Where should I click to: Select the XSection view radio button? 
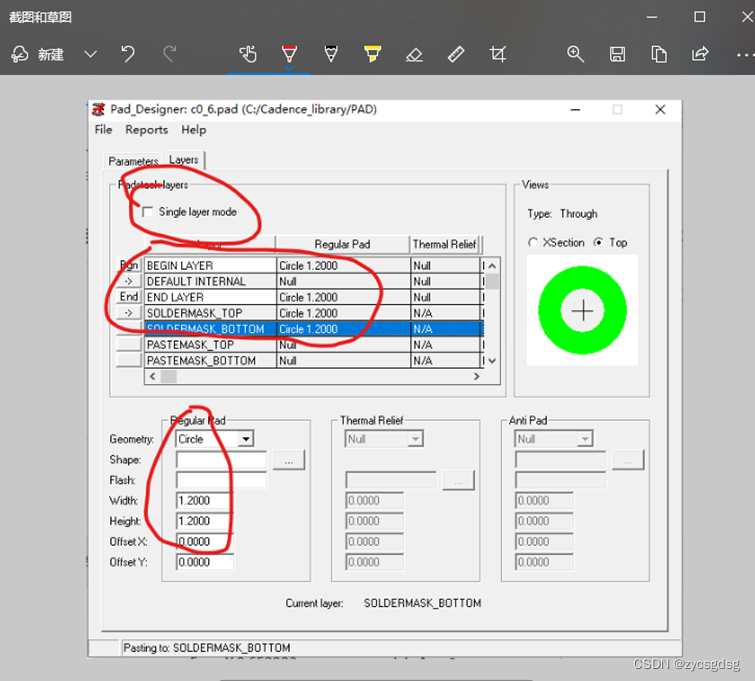click(x=533, y=242)
